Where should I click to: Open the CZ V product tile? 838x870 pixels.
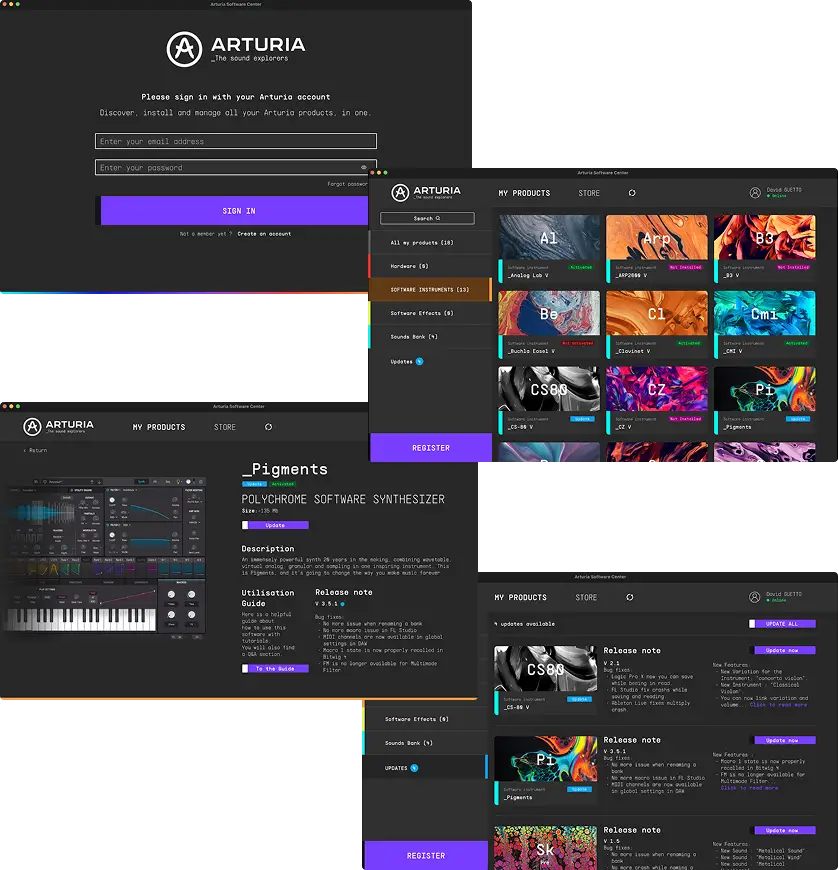click(x=657, y=399)
